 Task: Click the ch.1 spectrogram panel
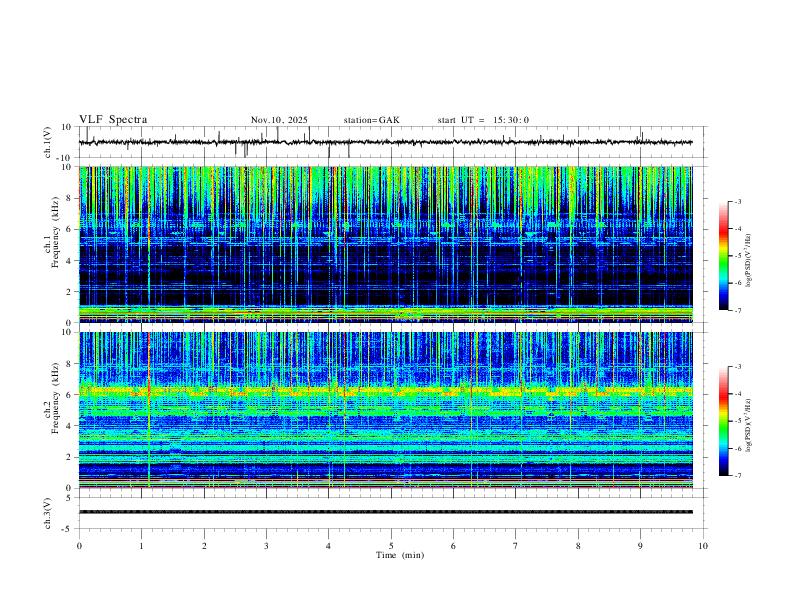(x=386, y=244)
